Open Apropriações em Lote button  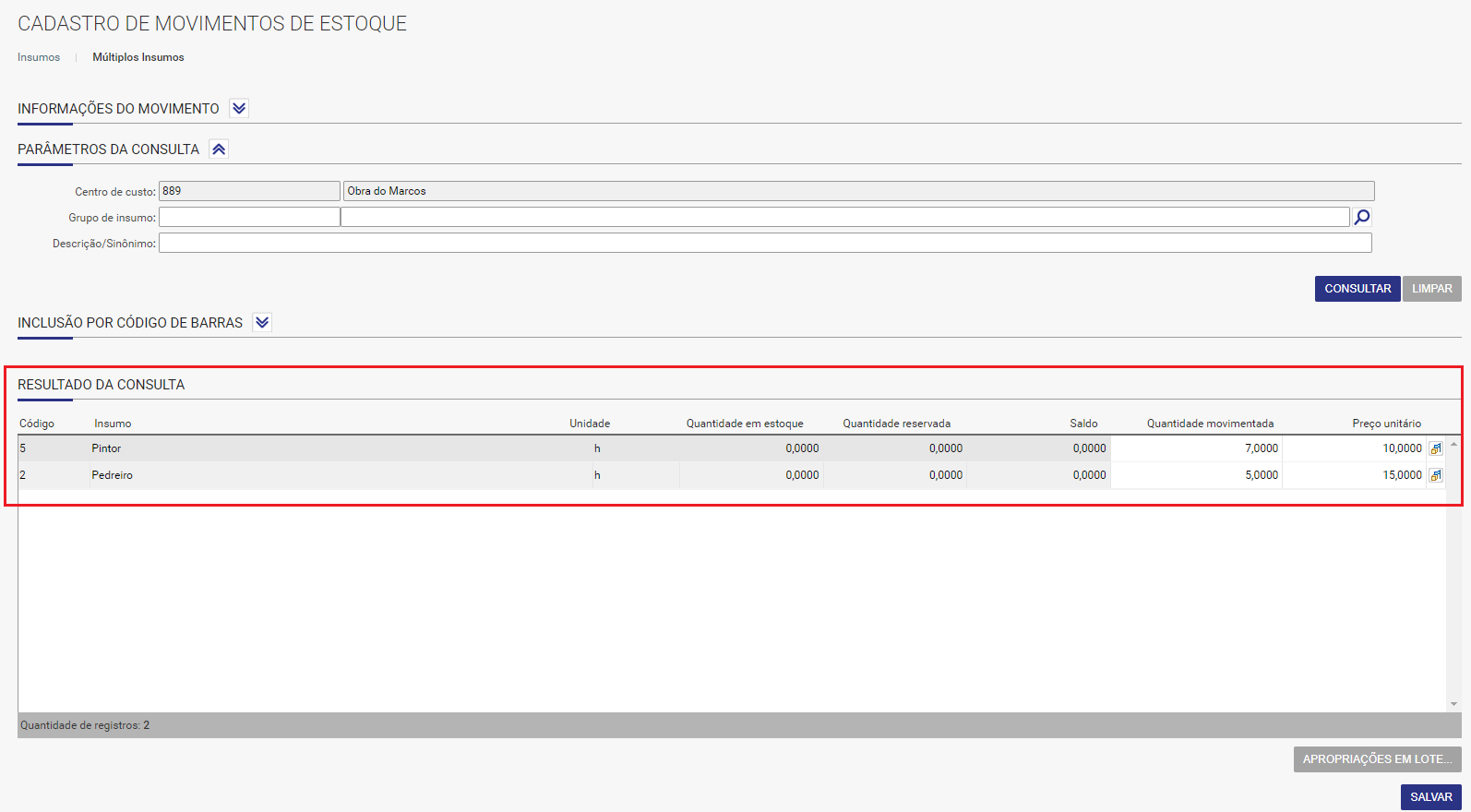tap(1378, 759)
